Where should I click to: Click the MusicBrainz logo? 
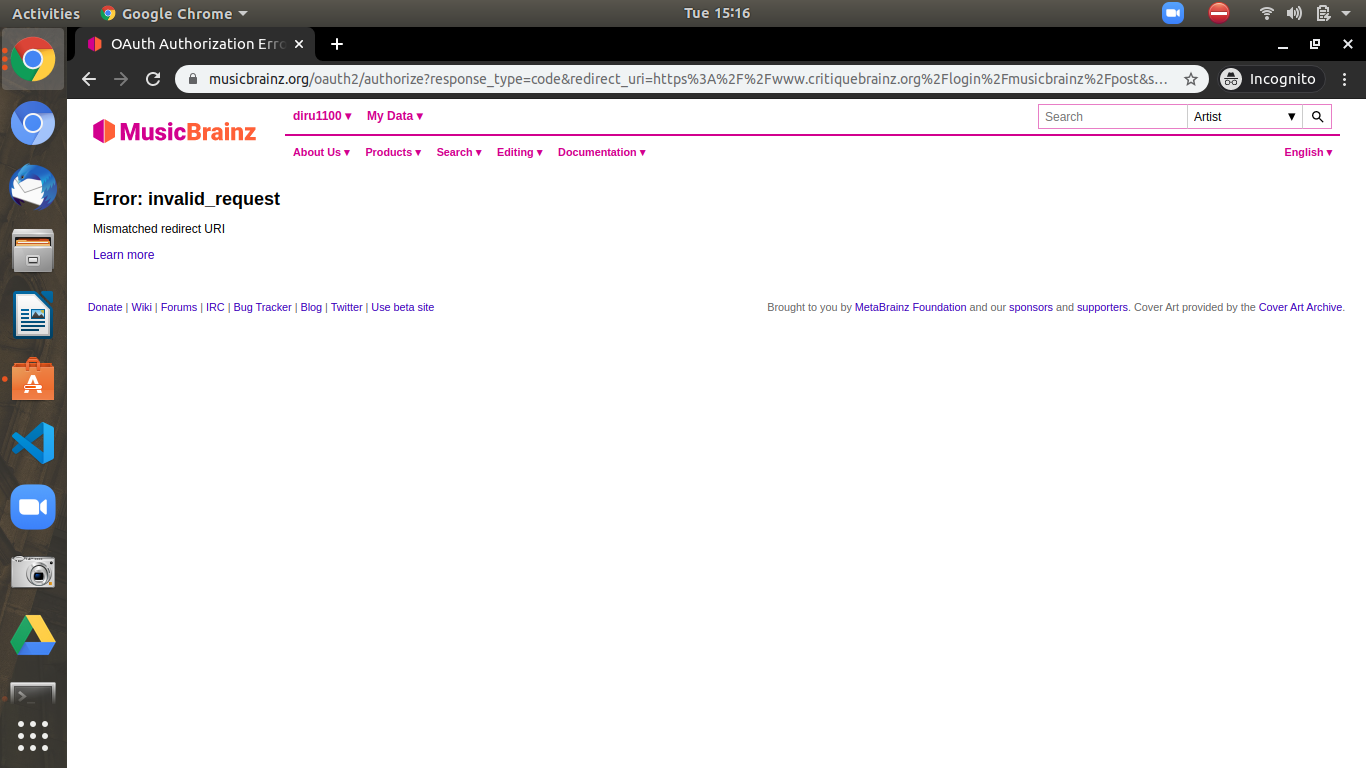coord(174,131)
